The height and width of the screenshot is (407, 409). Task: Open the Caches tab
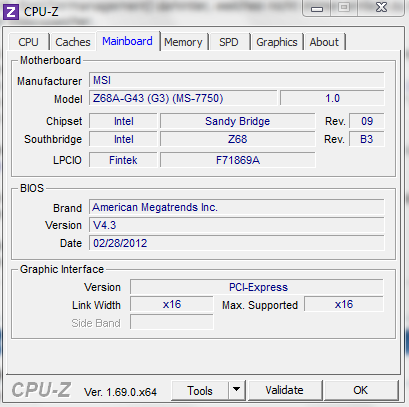point(73,42)
